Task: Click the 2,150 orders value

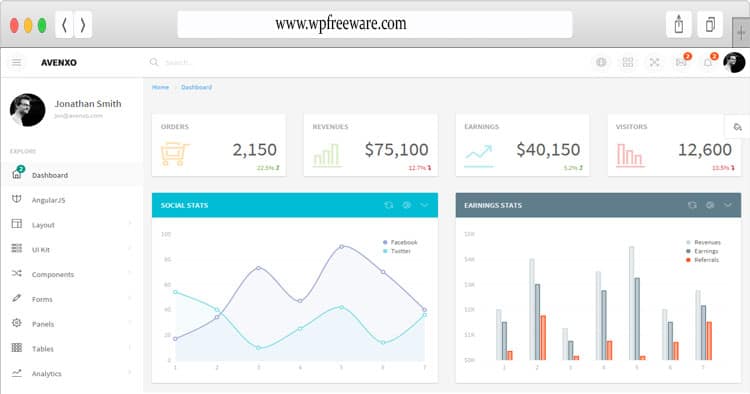Action: (254, 150)
